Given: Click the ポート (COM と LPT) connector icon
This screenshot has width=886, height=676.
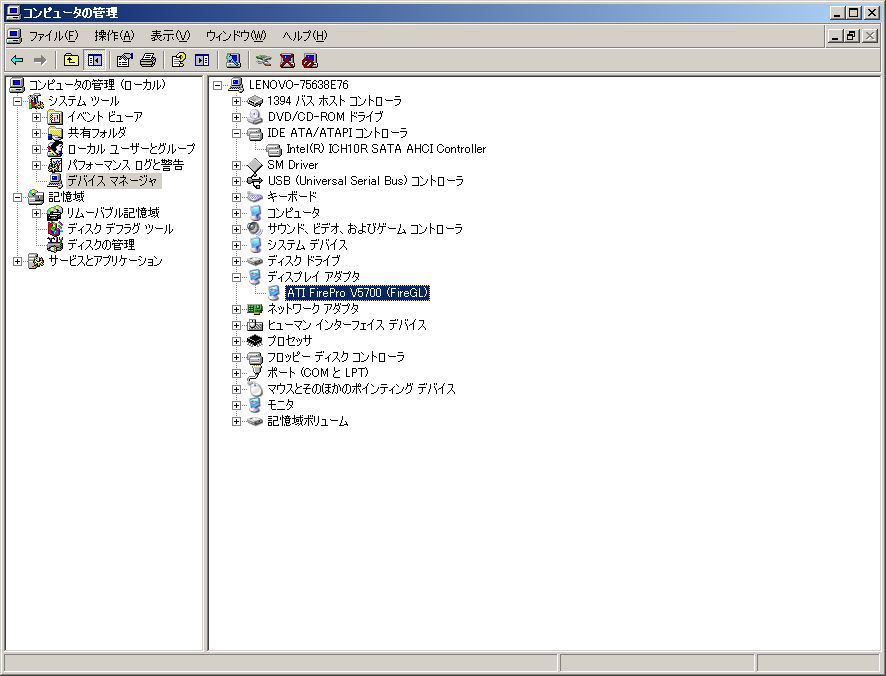Looking at the screenshot, I should click(x=255, y=373).
